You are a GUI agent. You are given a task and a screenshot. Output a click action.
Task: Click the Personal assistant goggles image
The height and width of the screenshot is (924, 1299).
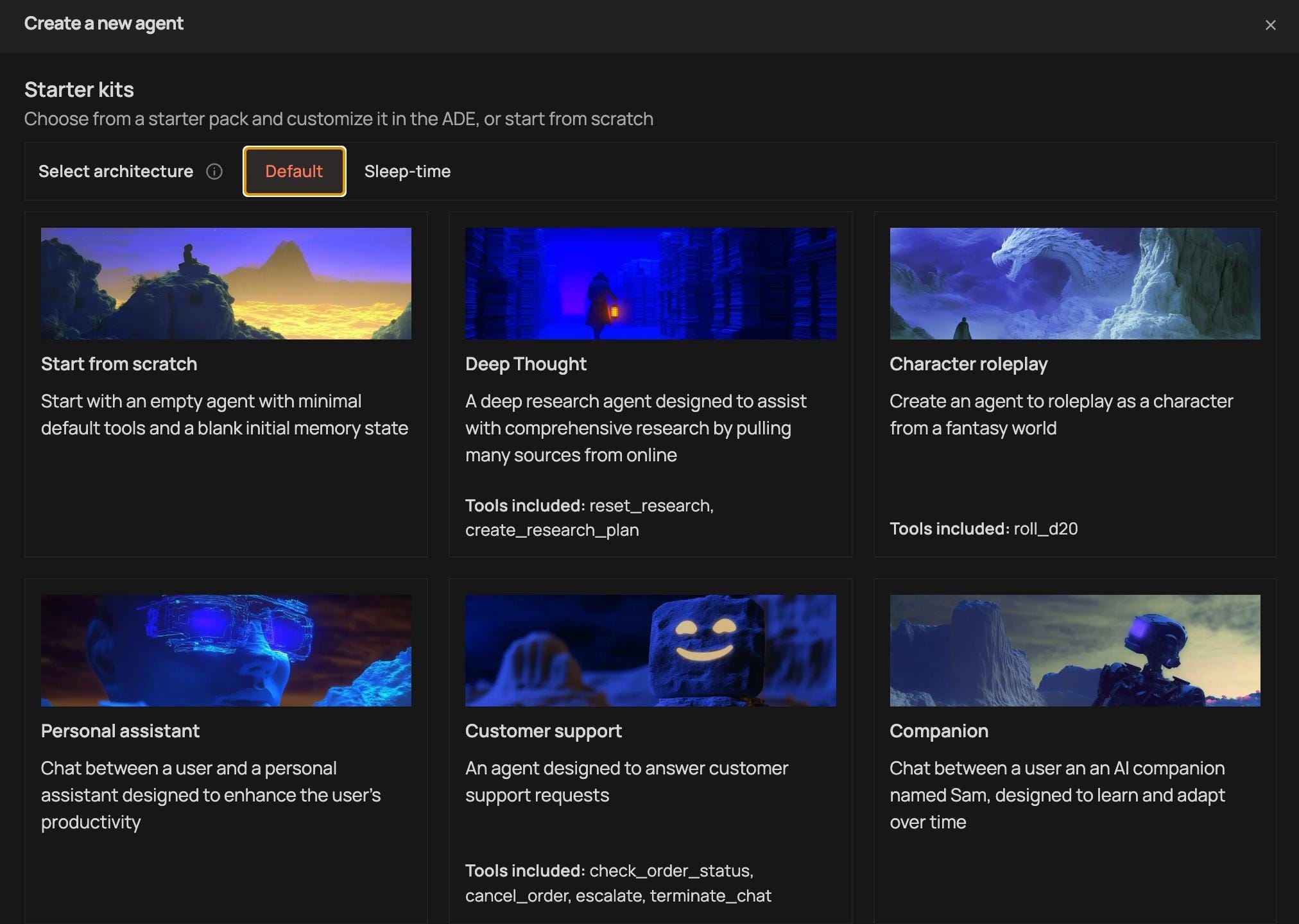coord(226,650)
